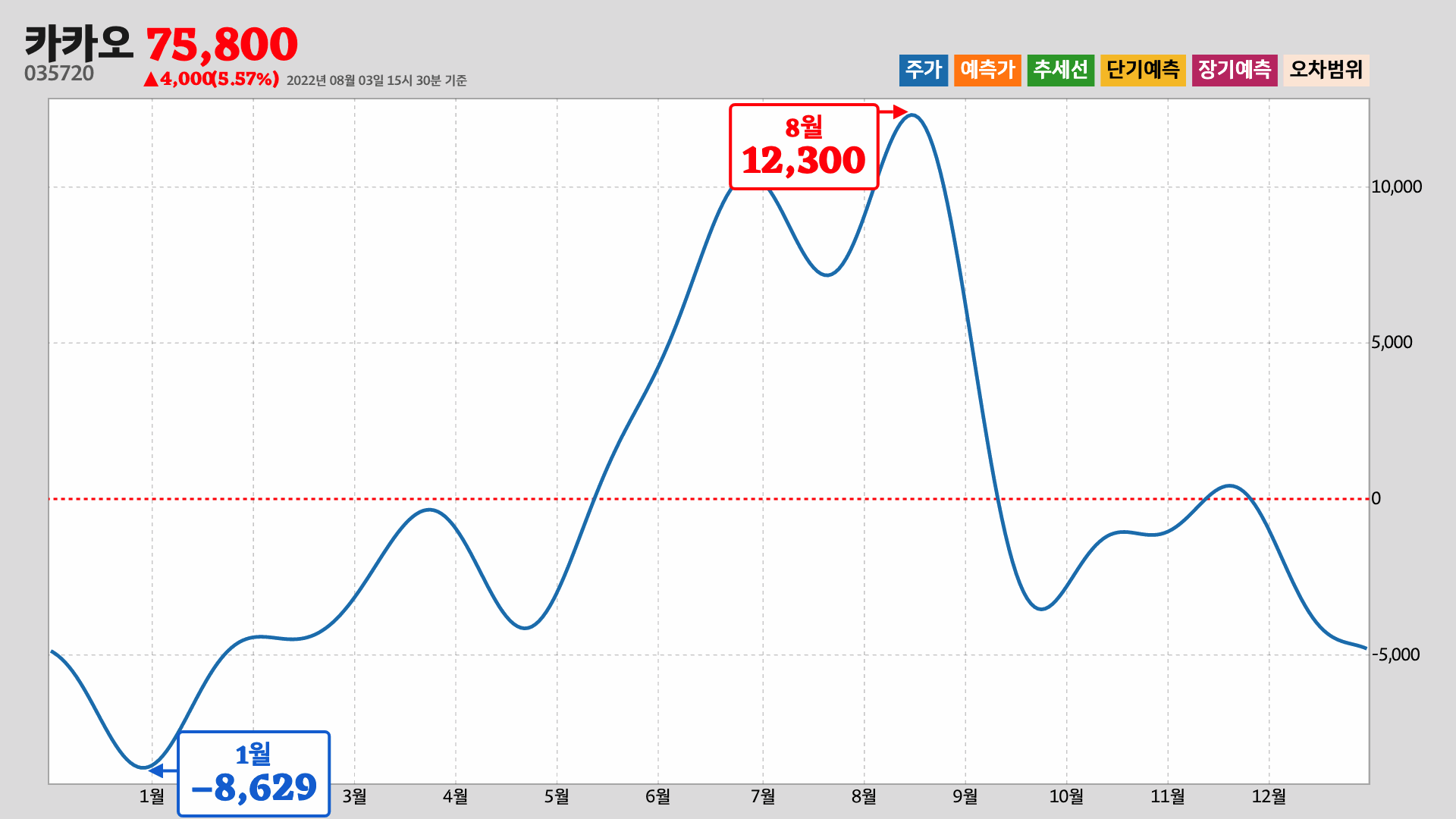The height and width of the screenshot is (819, 1456).
Task: Click the 10,000 y-axis label
Action: tap(1396, 187)
